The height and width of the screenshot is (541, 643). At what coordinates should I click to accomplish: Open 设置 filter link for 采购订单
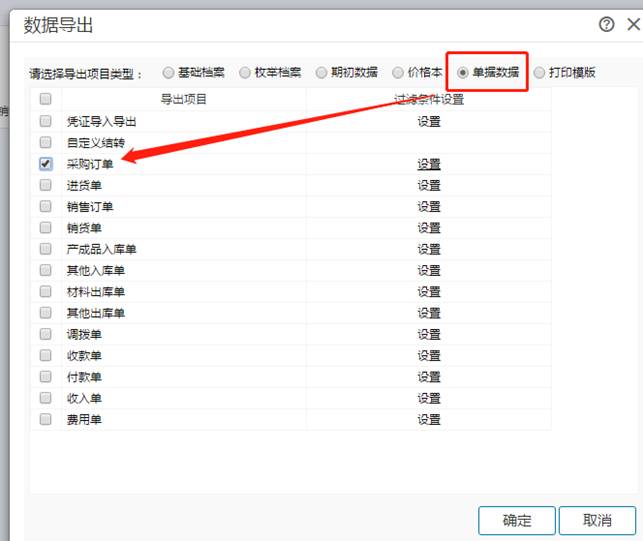pos(429,164)
